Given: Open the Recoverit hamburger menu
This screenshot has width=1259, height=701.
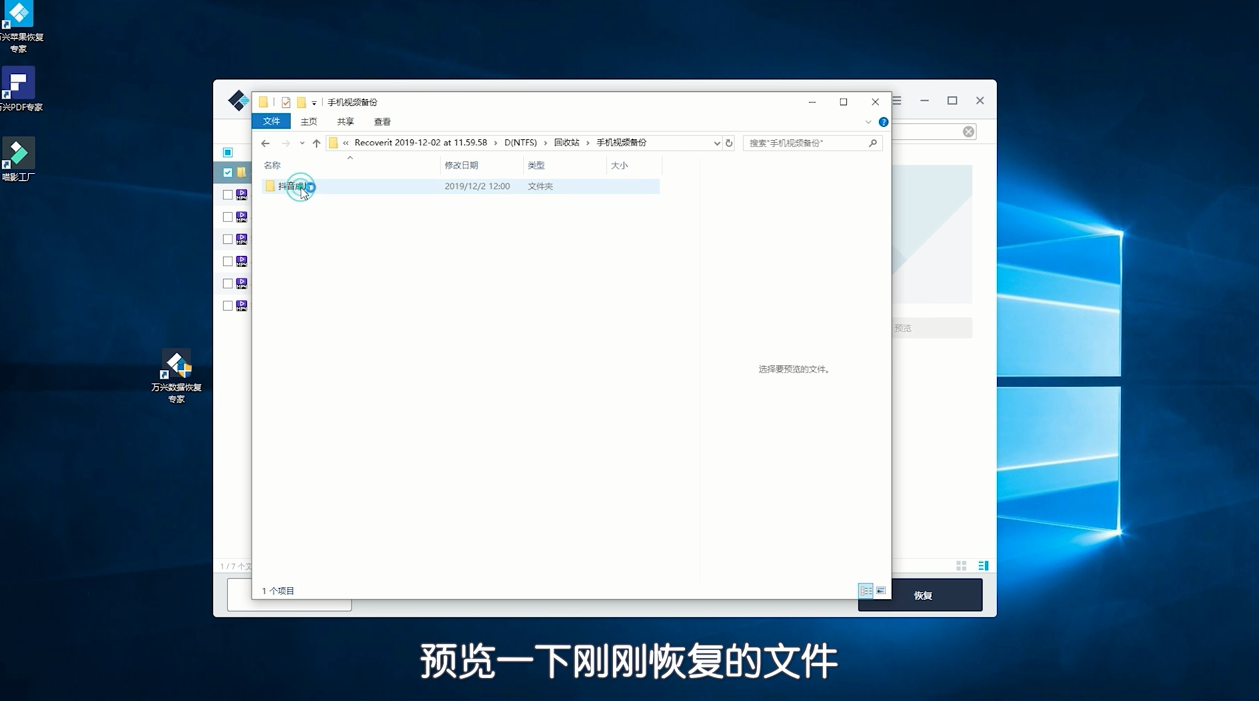Looking at the screenshot, I should (x=897, y=101).
